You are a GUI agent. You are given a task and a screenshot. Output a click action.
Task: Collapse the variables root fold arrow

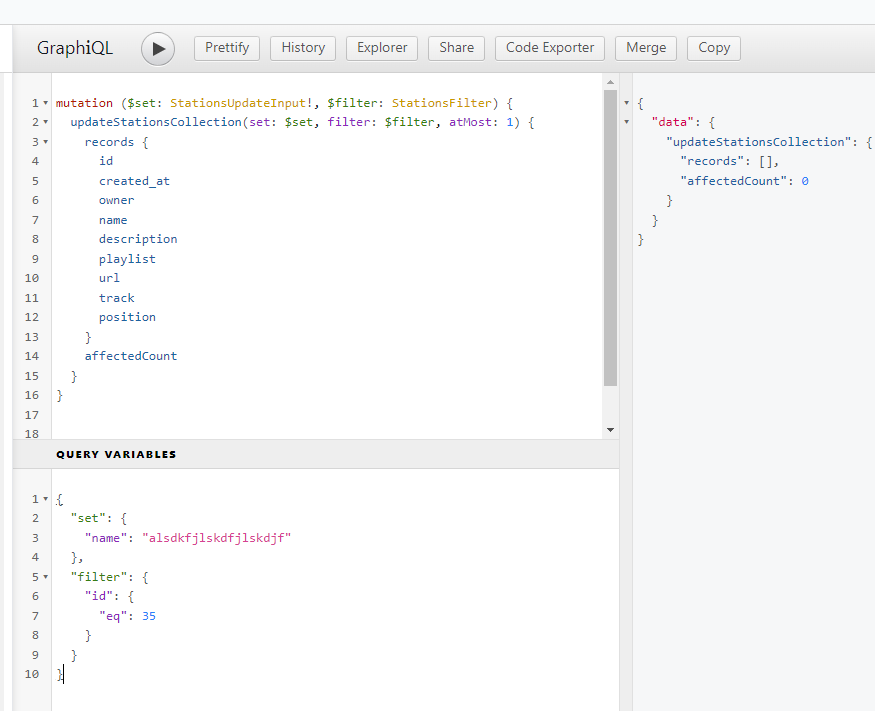pyautogui.click(x=46, y=498)
